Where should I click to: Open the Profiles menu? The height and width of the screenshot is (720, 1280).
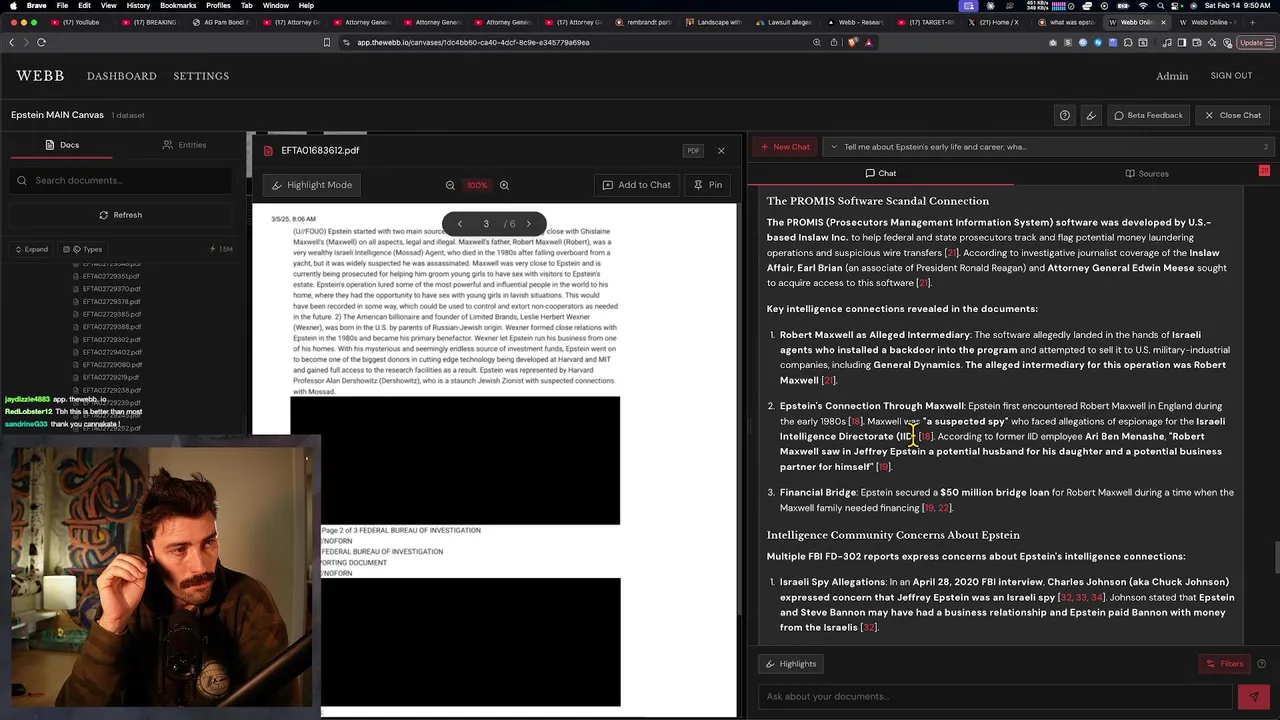218,5
